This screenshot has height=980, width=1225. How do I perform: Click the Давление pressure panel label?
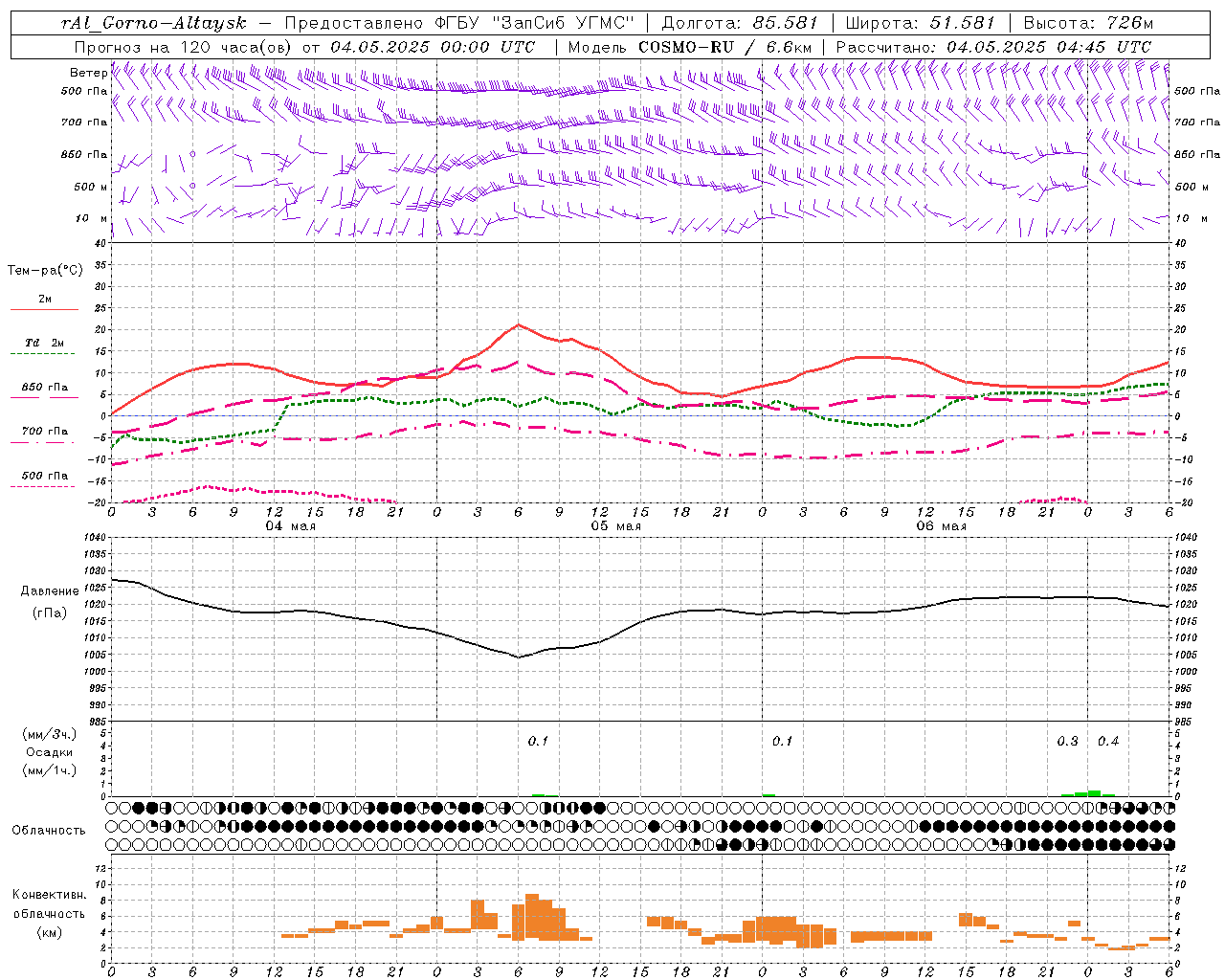pos(50,591)
